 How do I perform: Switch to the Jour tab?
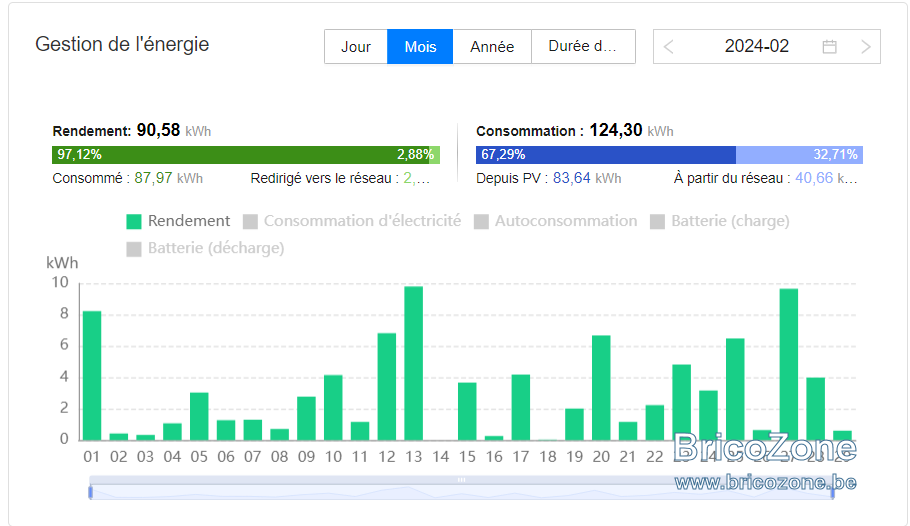click(356, 46)
